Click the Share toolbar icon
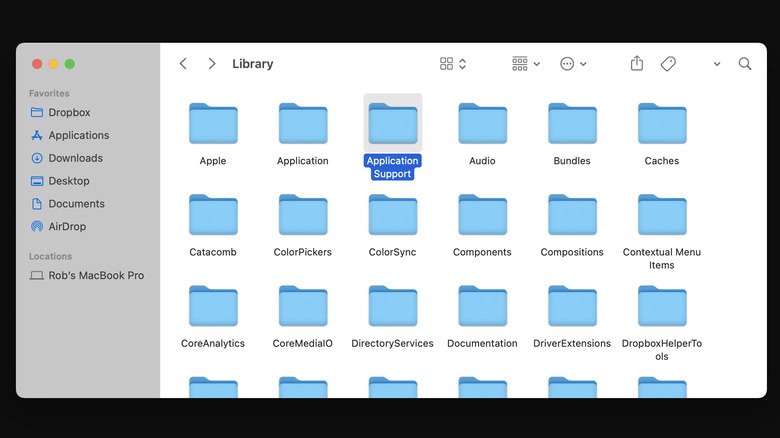Screen dimensions: 780x438 (x=637, y=63)
